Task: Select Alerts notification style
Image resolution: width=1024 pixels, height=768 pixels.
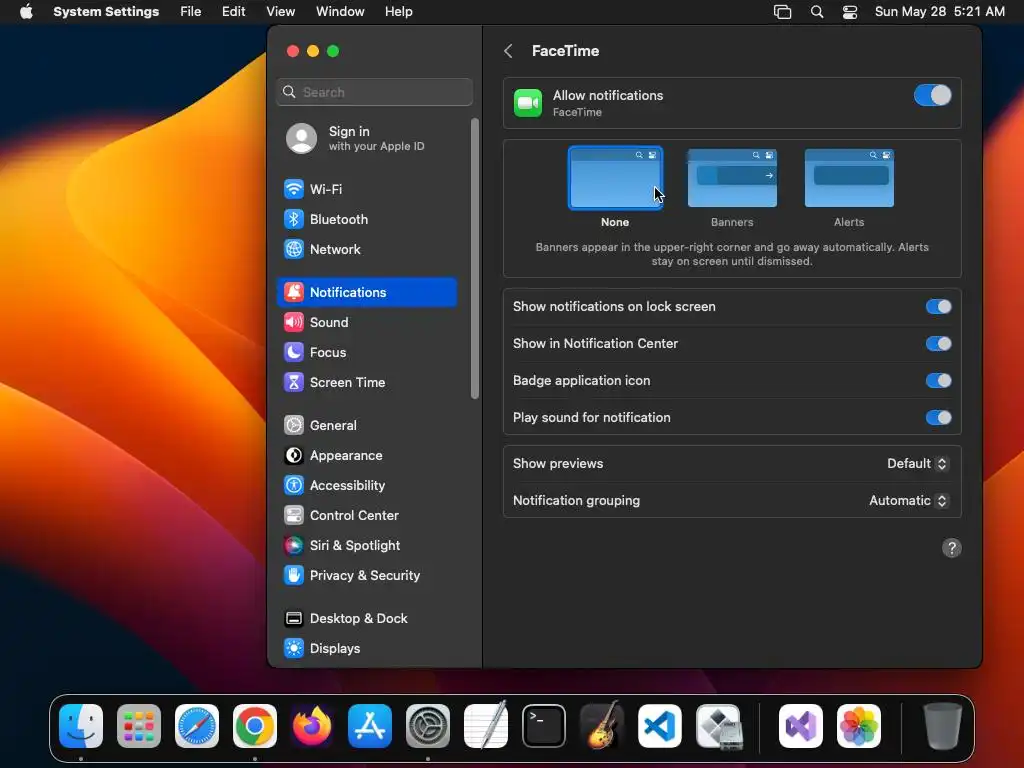Action: click(x=849, y=187)
